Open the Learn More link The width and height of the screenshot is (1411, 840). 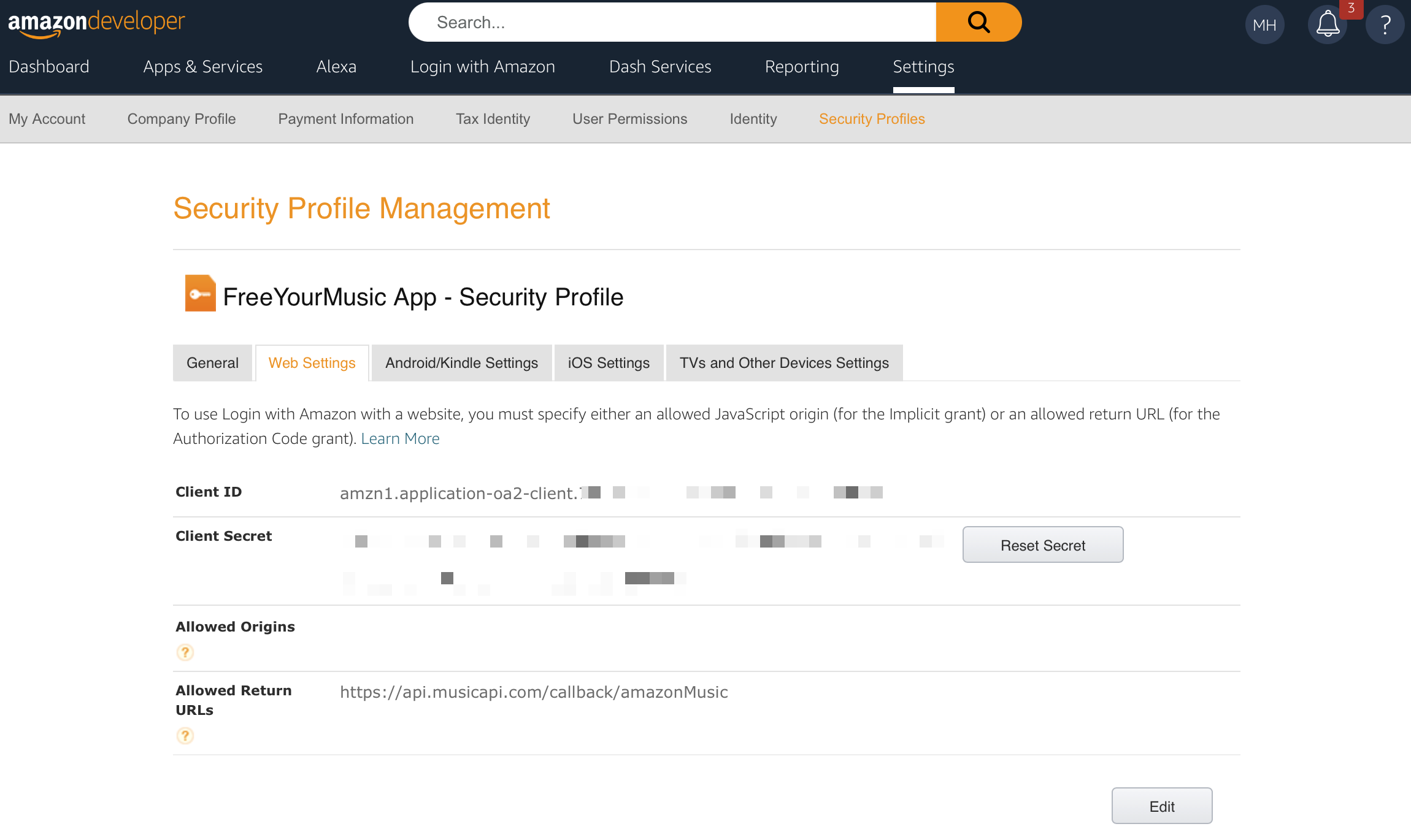click(x=400, y=438)
